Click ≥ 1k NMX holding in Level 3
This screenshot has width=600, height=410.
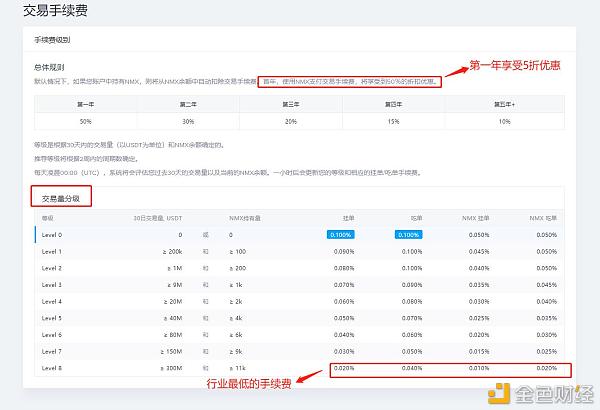[236, 285]
